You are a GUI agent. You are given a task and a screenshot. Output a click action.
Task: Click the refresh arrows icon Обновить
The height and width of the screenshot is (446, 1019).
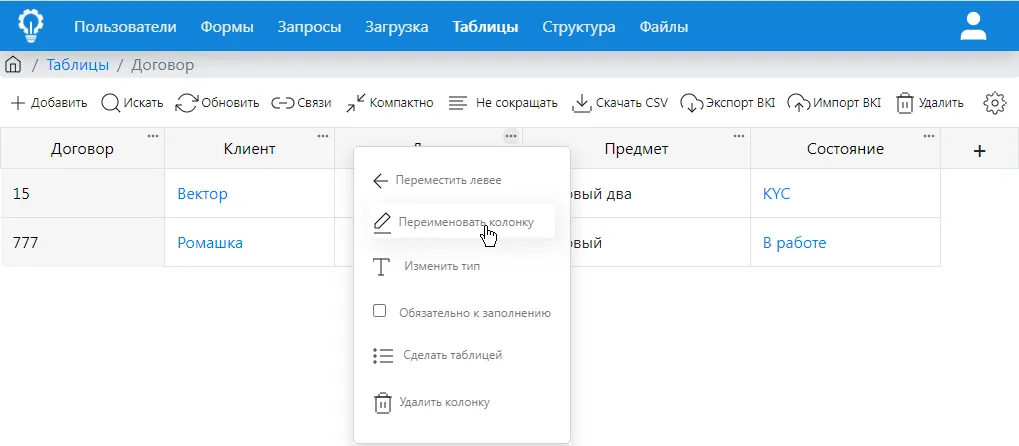[187, 103]
